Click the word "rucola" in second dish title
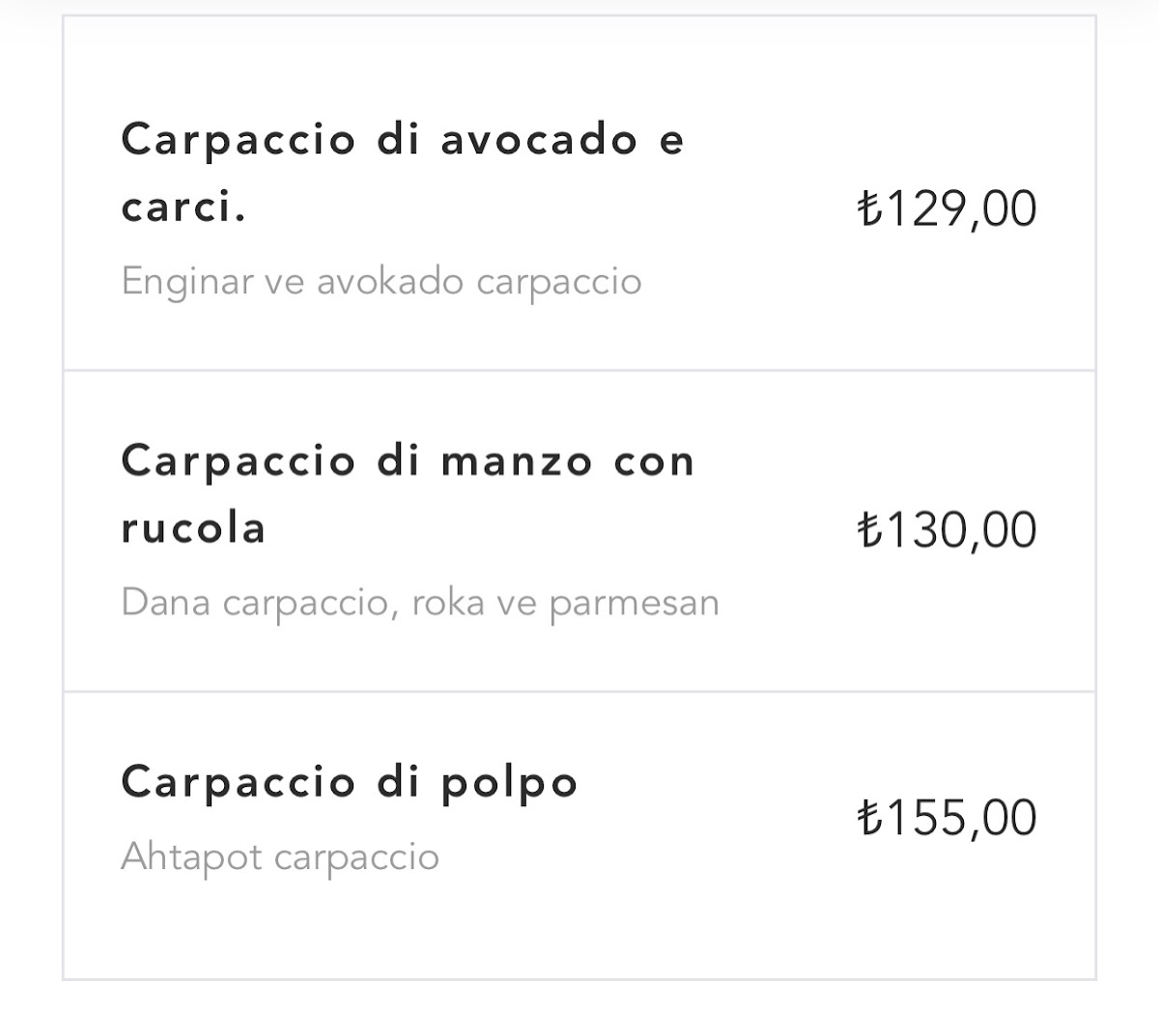The height and width of the screenshot is (1036, 1159). coord(193,529)
